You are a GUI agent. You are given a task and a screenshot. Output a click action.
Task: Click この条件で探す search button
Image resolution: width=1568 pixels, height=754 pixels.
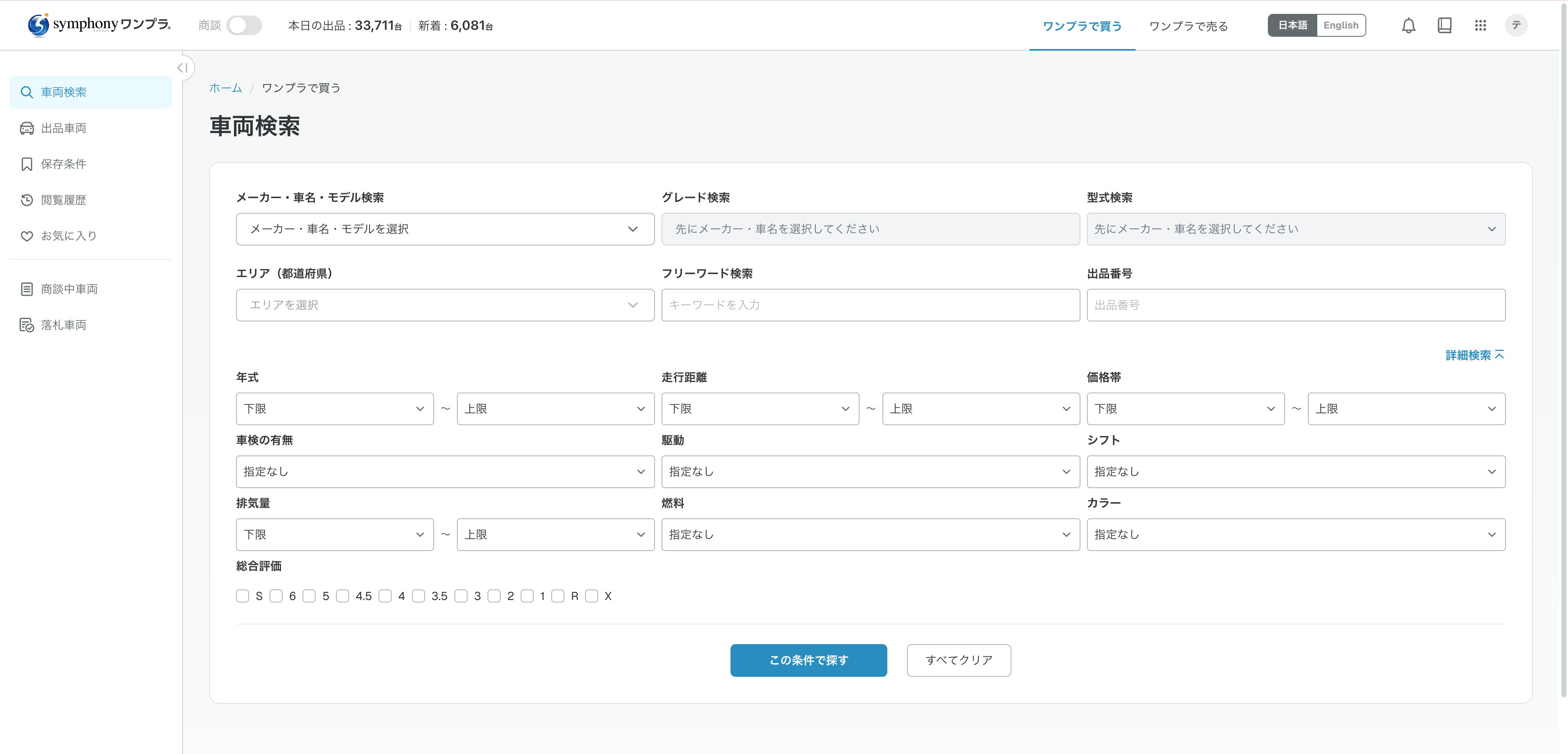click(808, 660)
